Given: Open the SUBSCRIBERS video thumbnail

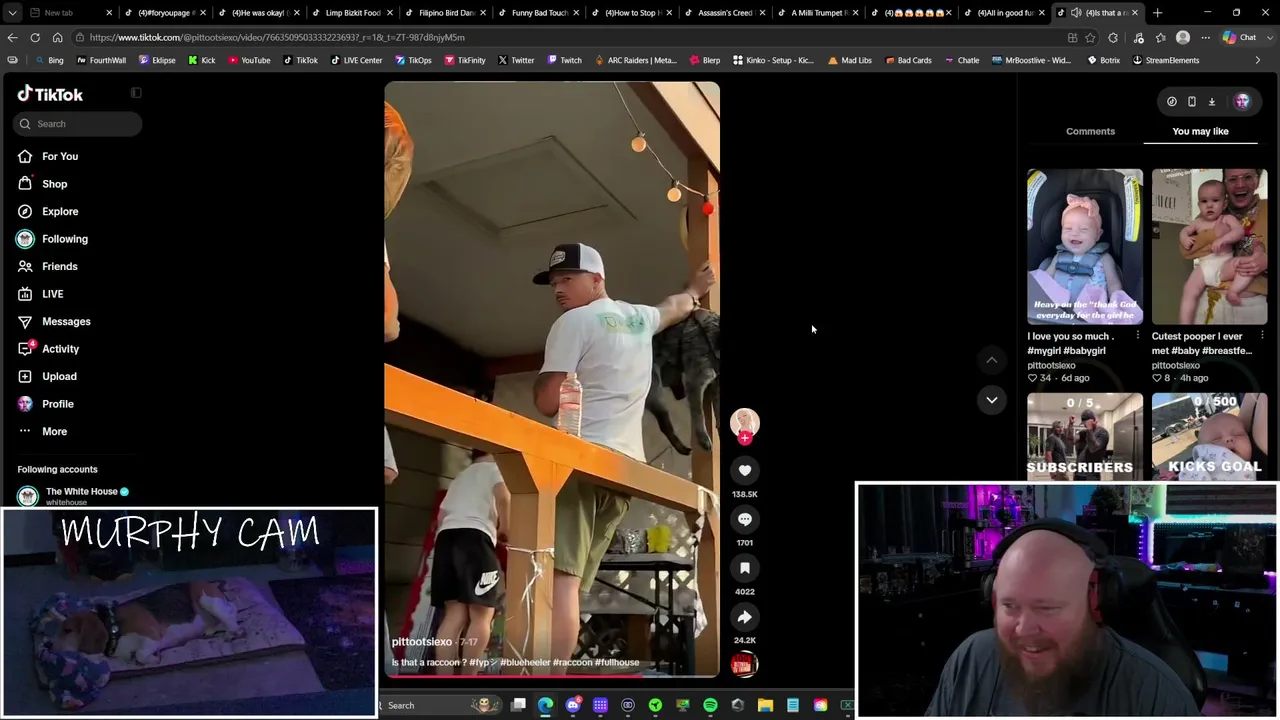Looking at the screenshot, I should (x=1085, y=437).
